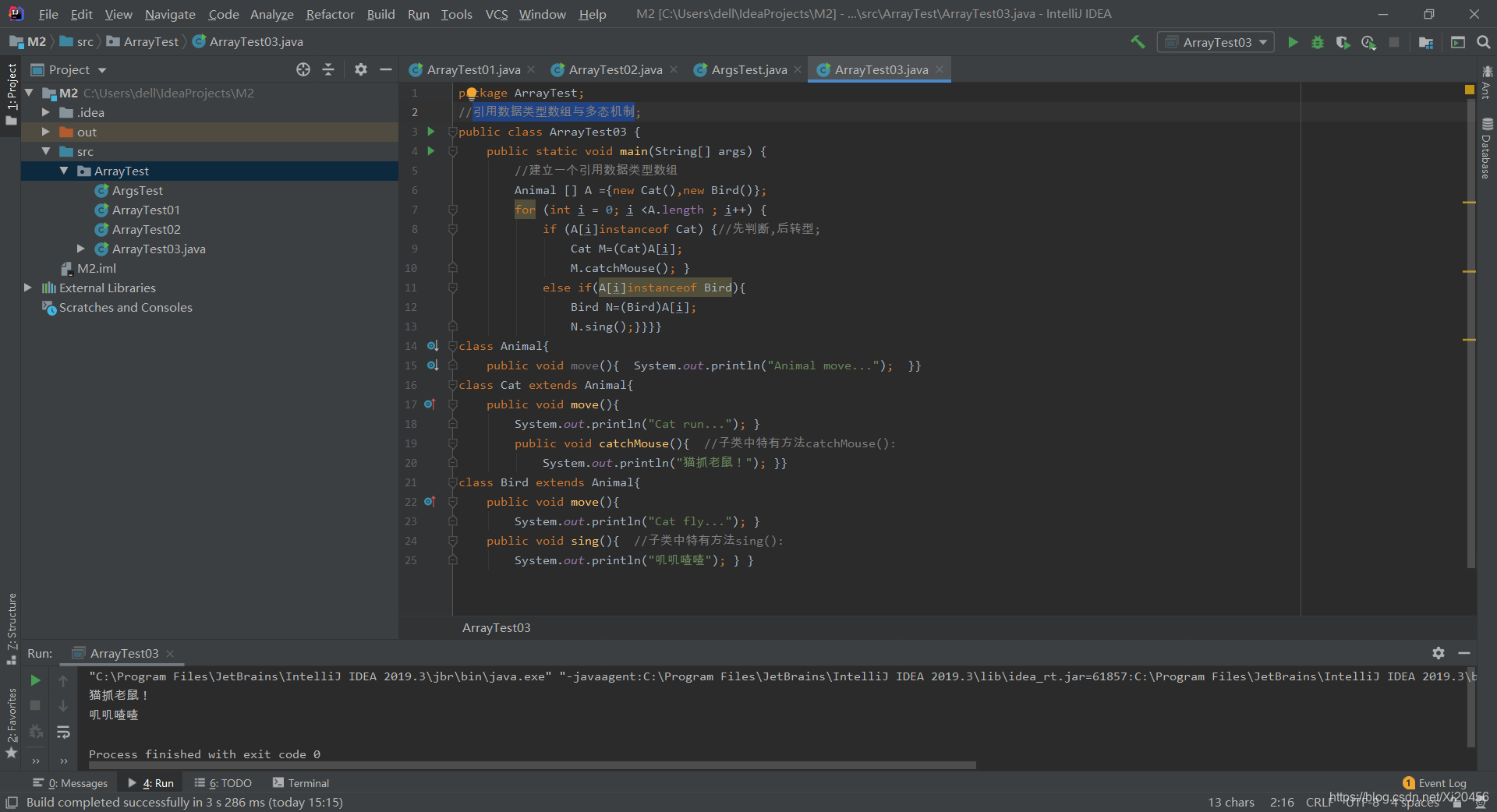The image size is (1497, 812).
Task: Collapse the src folder
Action: click(x=46, y=151)
